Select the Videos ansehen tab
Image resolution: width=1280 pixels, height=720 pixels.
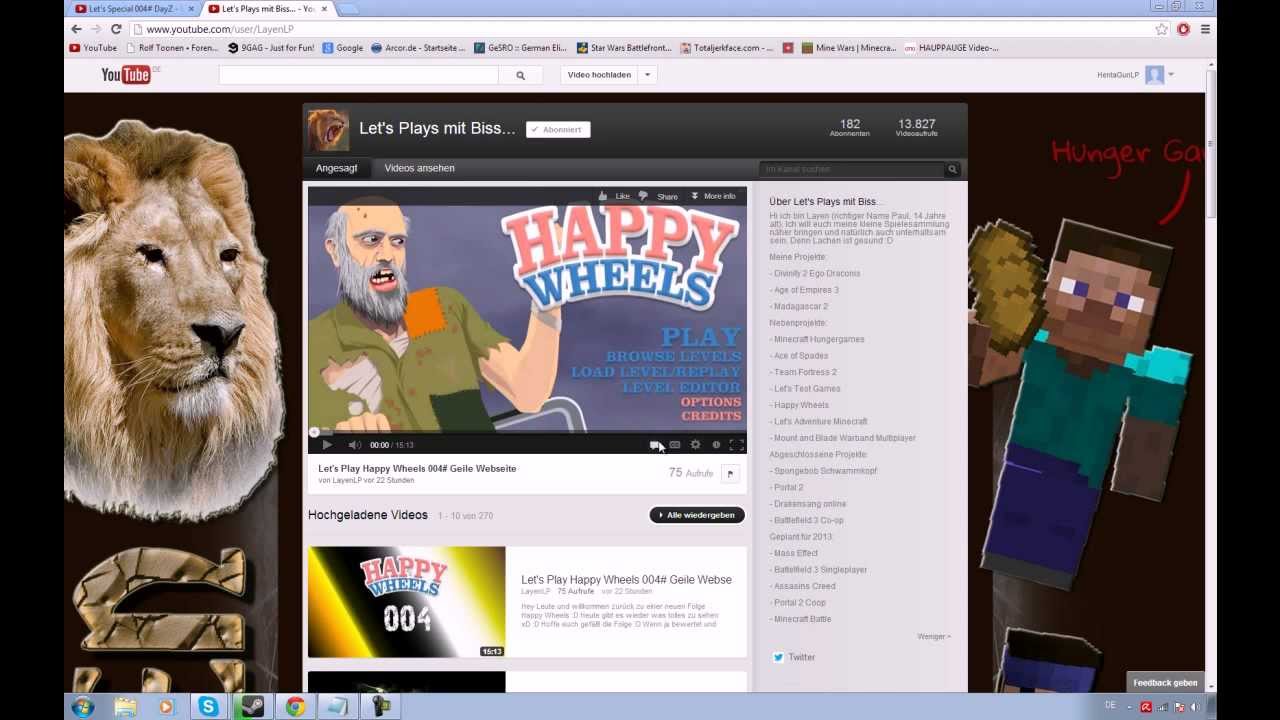tap(419, 168)
